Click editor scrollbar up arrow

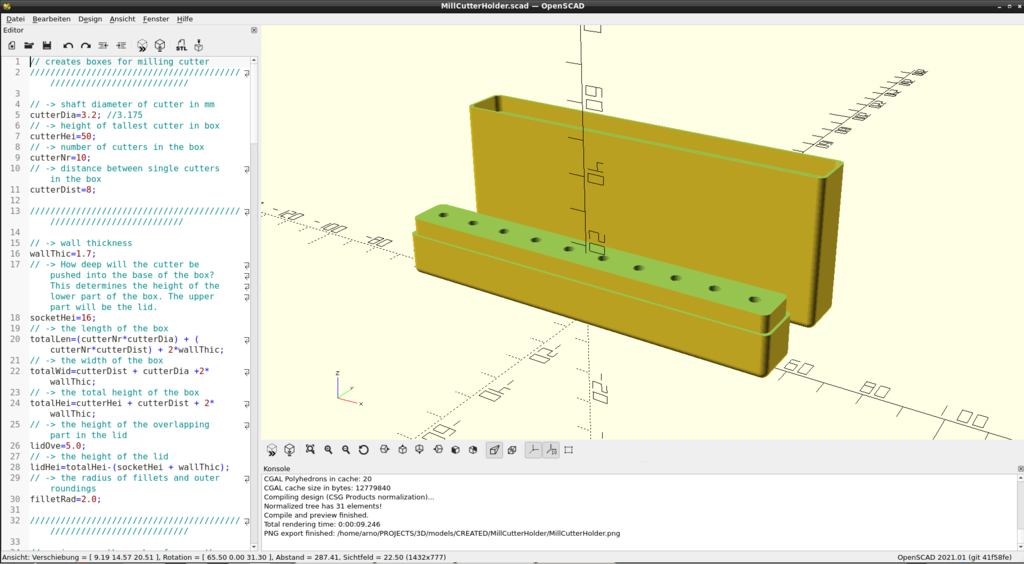pyautogui.click(x=254, y=60)
